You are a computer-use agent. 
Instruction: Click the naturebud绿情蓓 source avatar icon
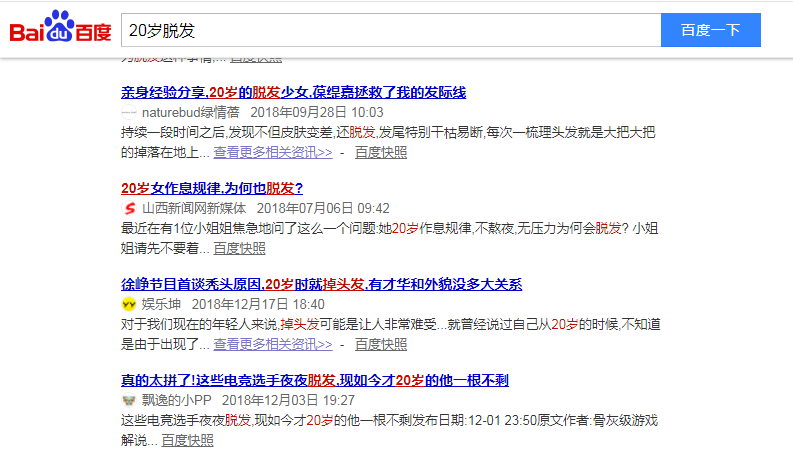point(128,113)
